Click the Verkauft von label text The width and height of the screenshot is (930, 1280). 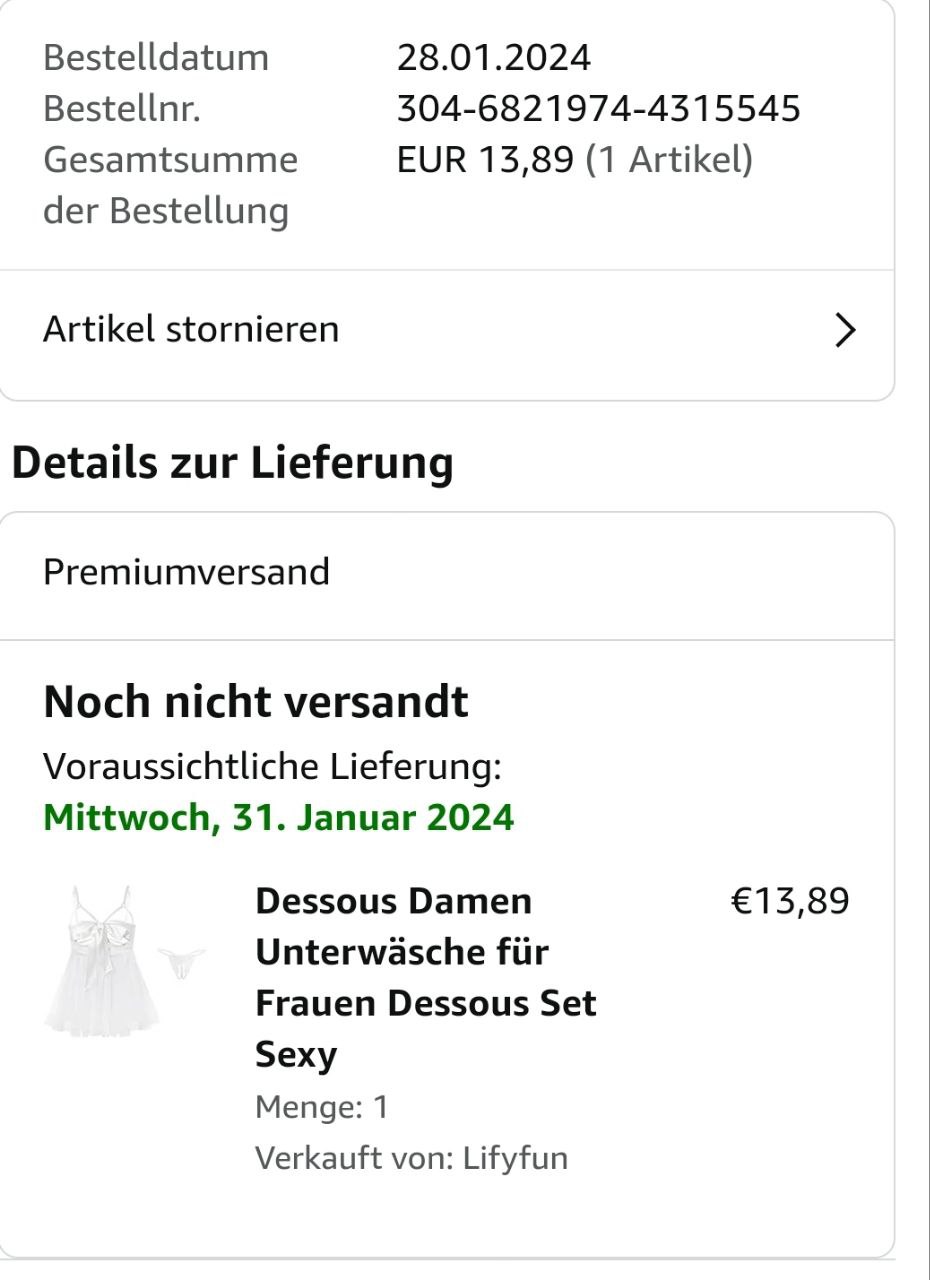pyautogui.click(x=355, y=1158)
